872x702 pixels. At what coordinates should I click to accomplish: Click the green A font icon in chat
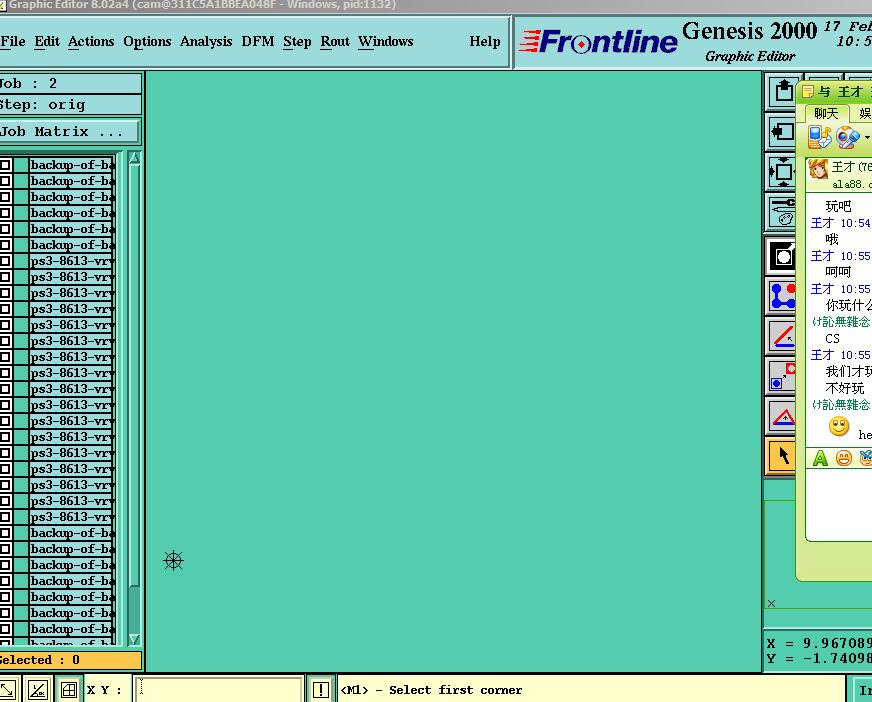(820, 459)
